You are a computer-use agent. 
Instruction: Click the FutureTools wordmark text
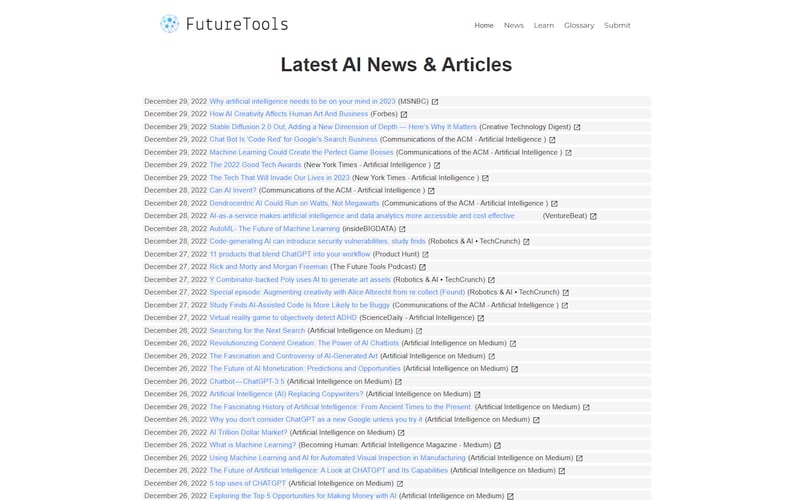(x=237, y=24)
